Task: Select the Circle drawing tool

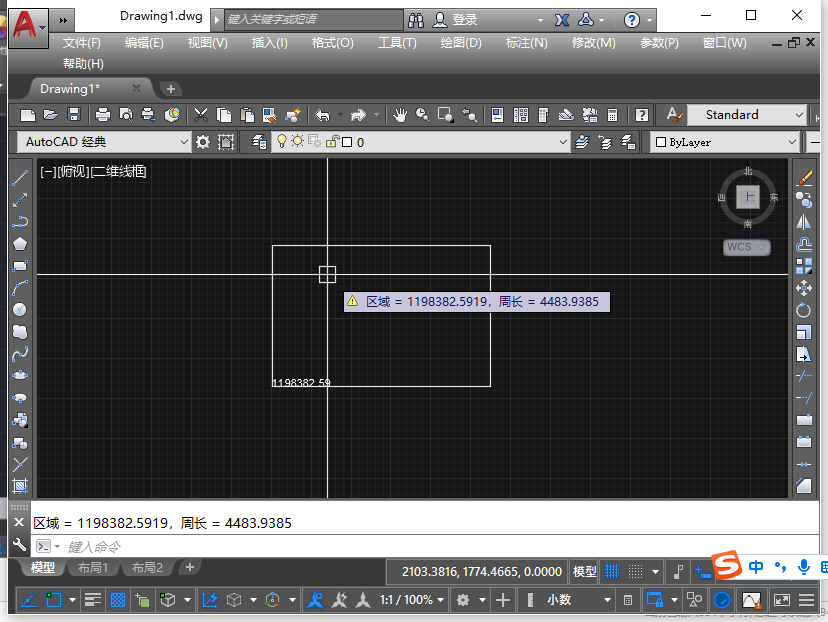Action: [20, 309]
